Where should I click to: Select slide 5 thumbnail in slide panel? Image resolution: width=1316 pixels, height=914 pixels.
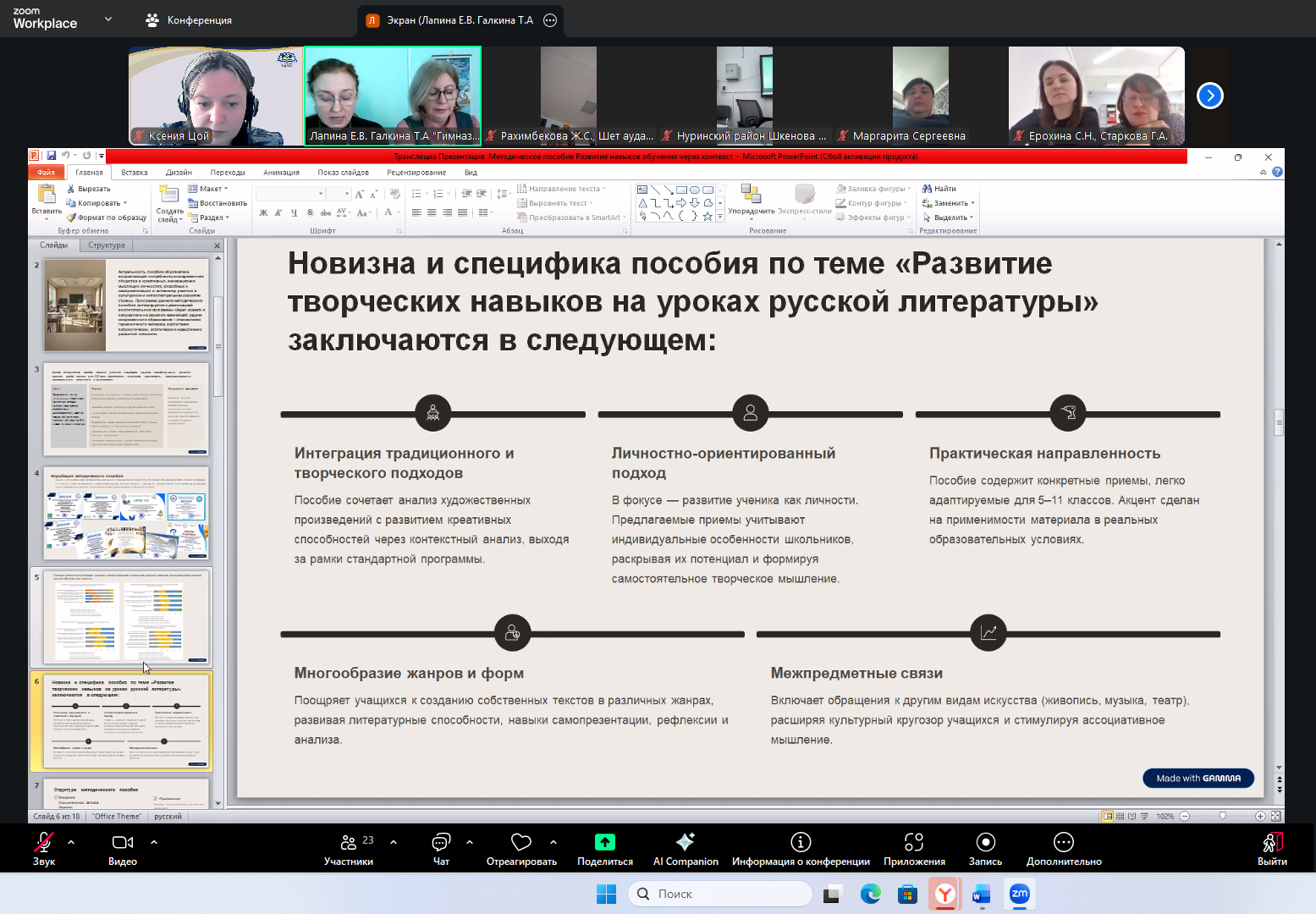pos(124,617)
